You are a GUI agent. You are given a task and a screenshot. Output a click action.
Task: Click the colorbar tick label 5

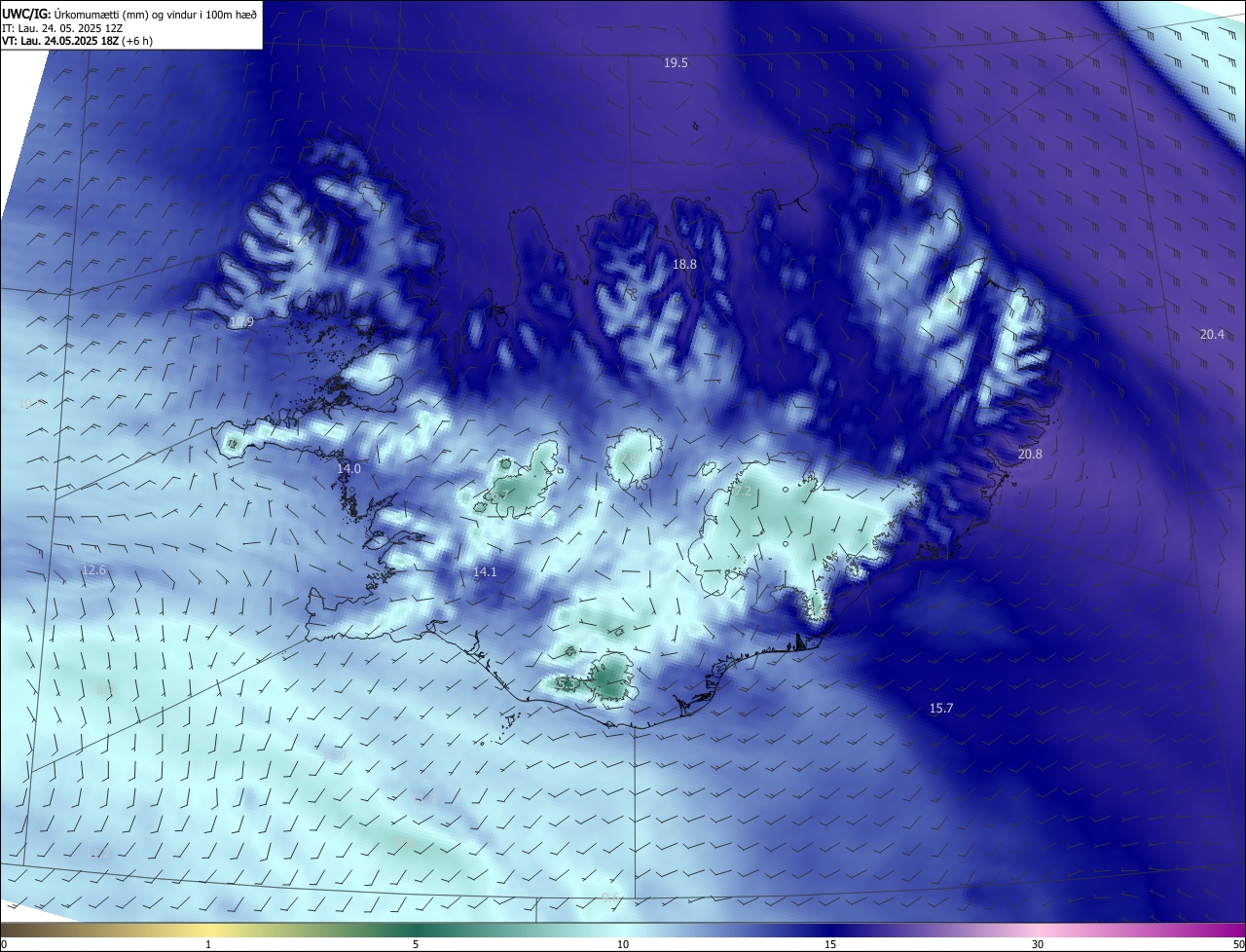(x=416, y=944)
